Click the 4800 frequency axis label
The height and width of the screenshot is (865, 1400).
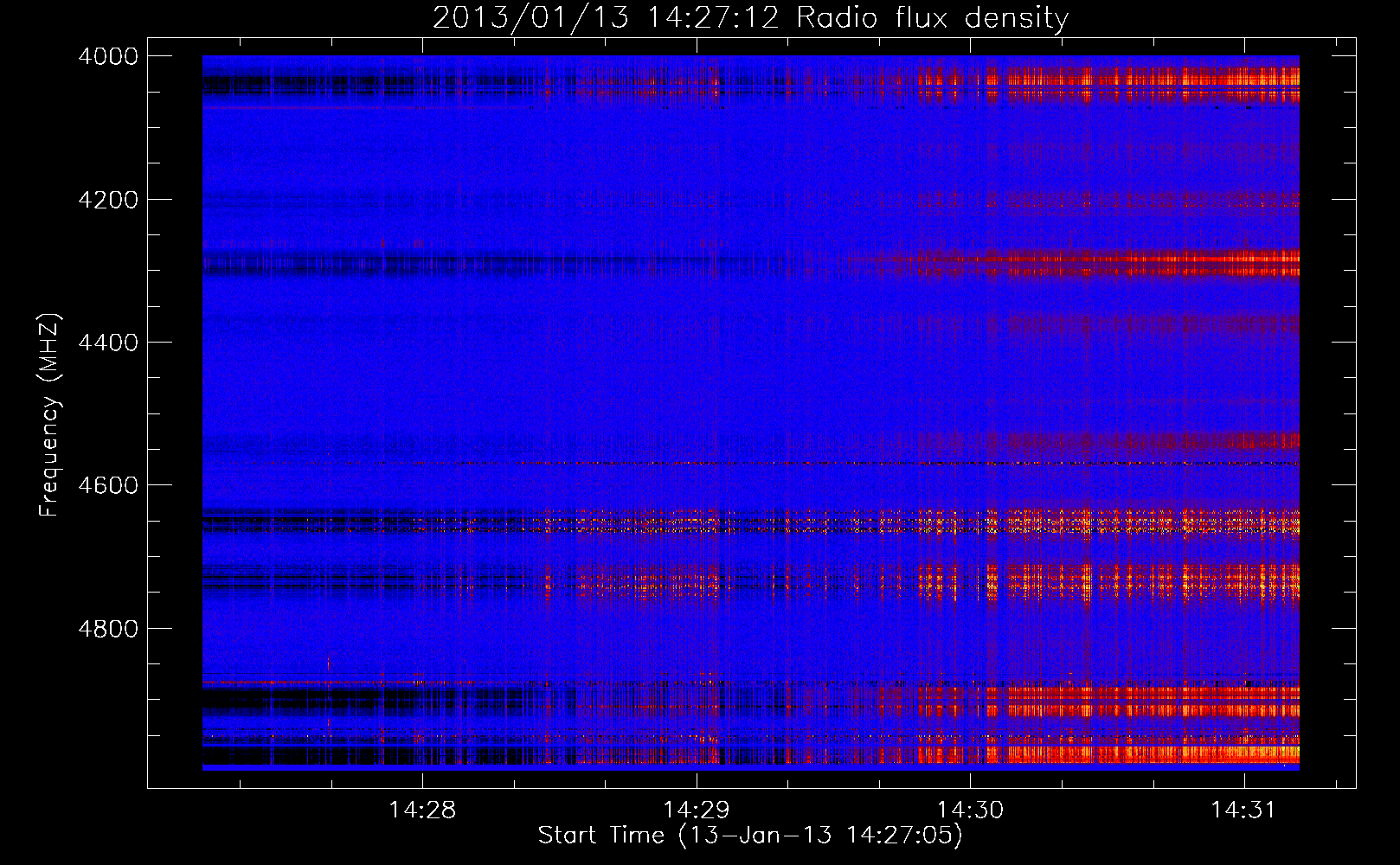(x=108, y=628)
